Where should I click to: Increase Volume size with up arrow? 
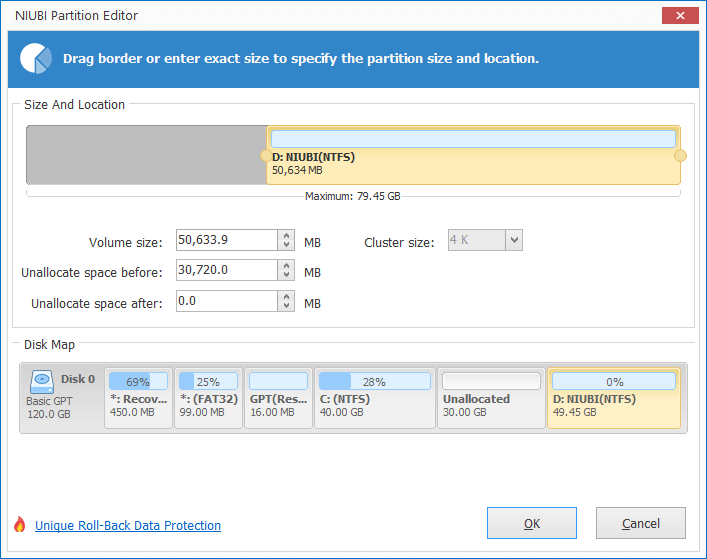click(x=286, y=235)
